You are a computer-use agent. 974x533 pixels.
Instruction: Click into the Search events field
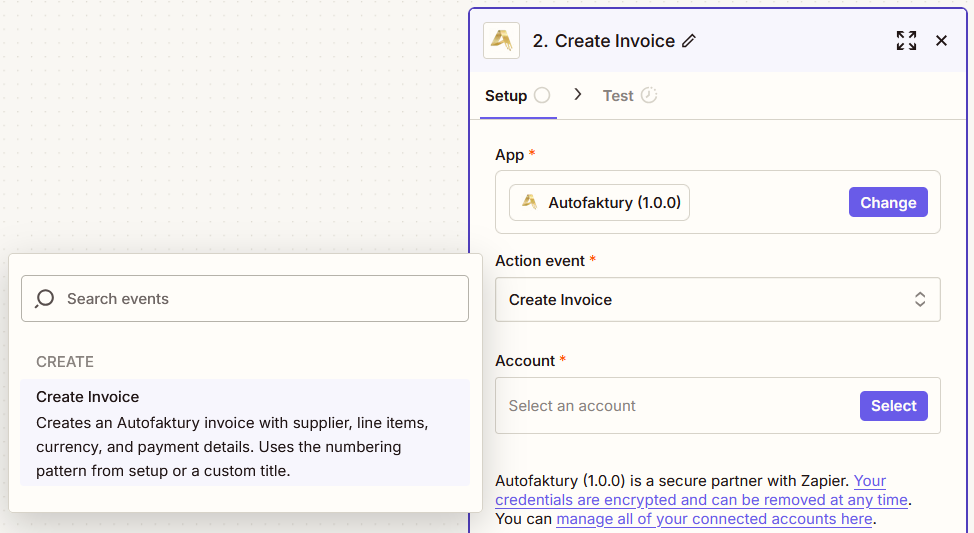[245, 299]
